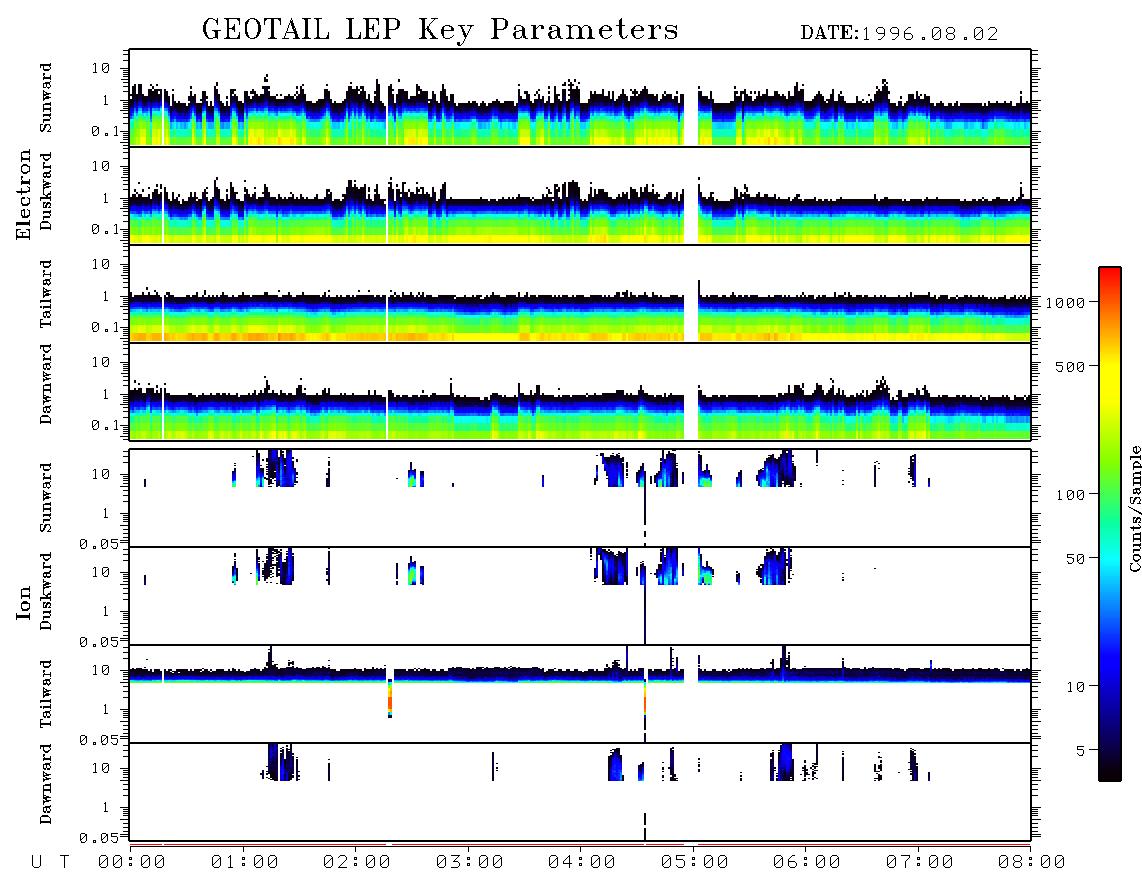This screenshot has height=880, width=1142.
Task: Select the Electron Duskward axis label
Action: tap(46, 191)
